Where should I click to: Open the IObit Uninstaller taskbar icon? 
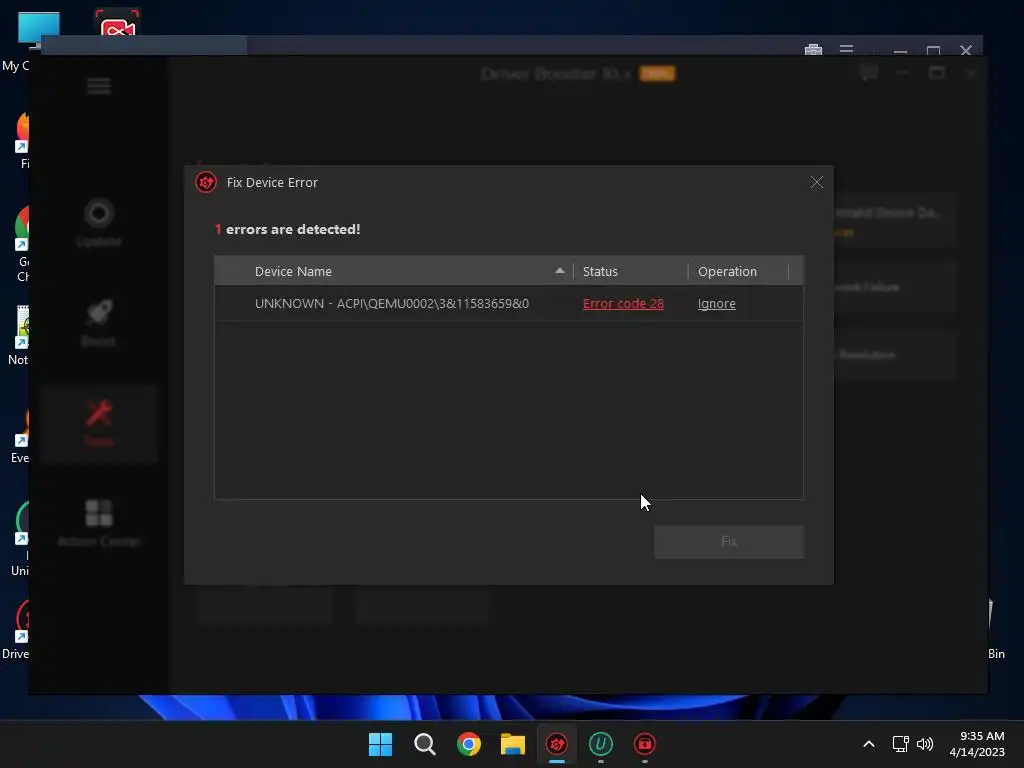point(601,744)
